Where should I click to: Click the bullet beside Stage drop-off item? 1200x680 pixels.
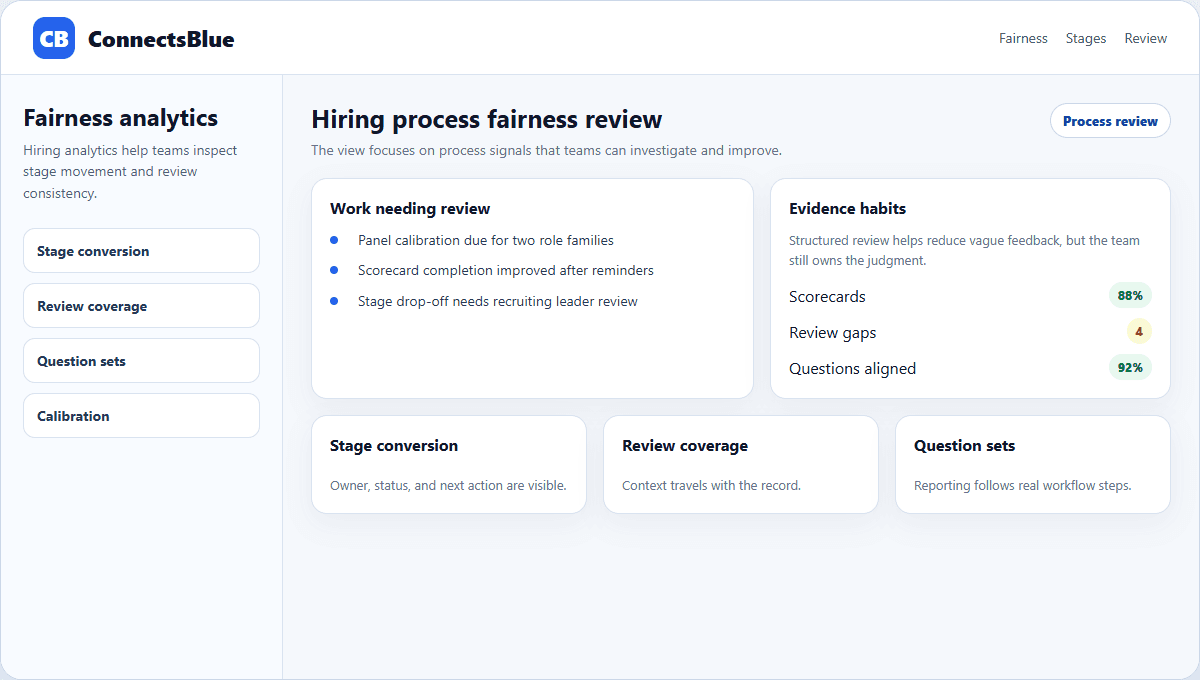(x=334, y=300)
